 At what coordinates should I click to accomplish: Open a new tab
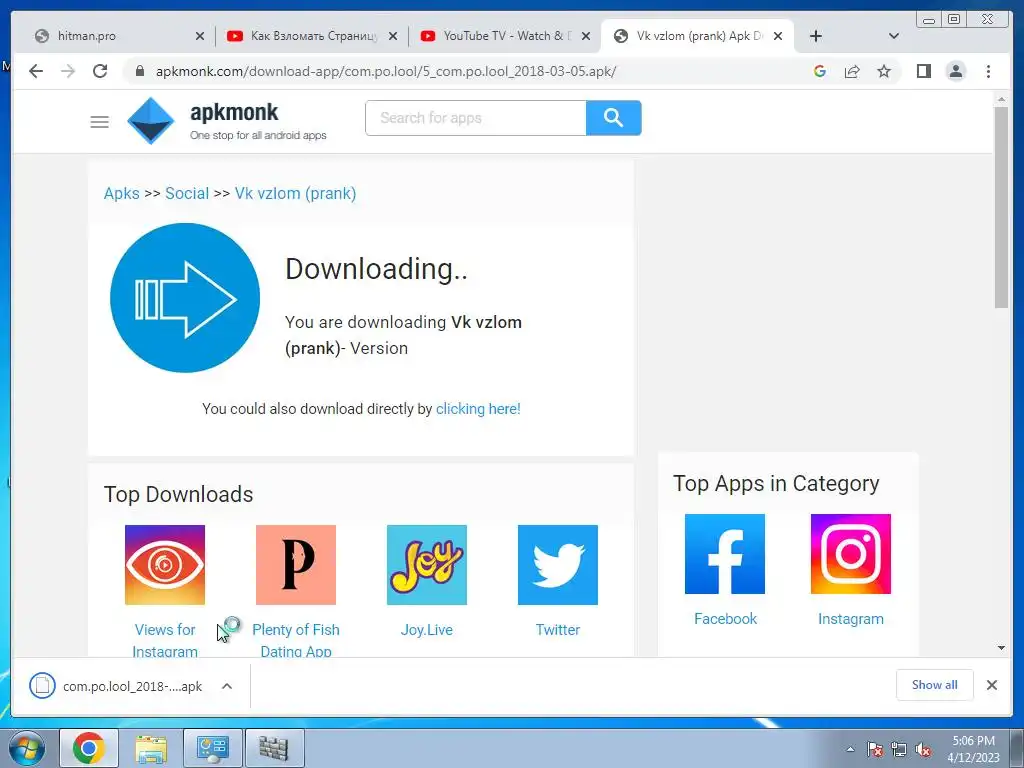(816, 36)
